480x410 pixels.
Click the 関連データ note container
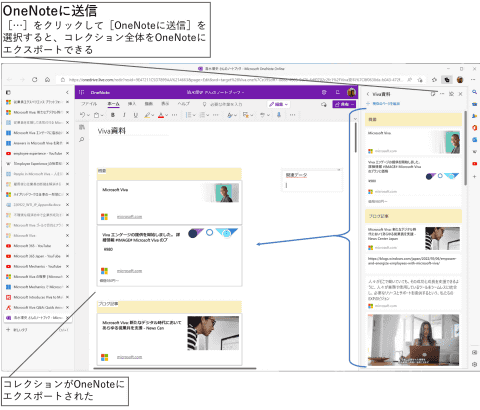tap(312, 180)
